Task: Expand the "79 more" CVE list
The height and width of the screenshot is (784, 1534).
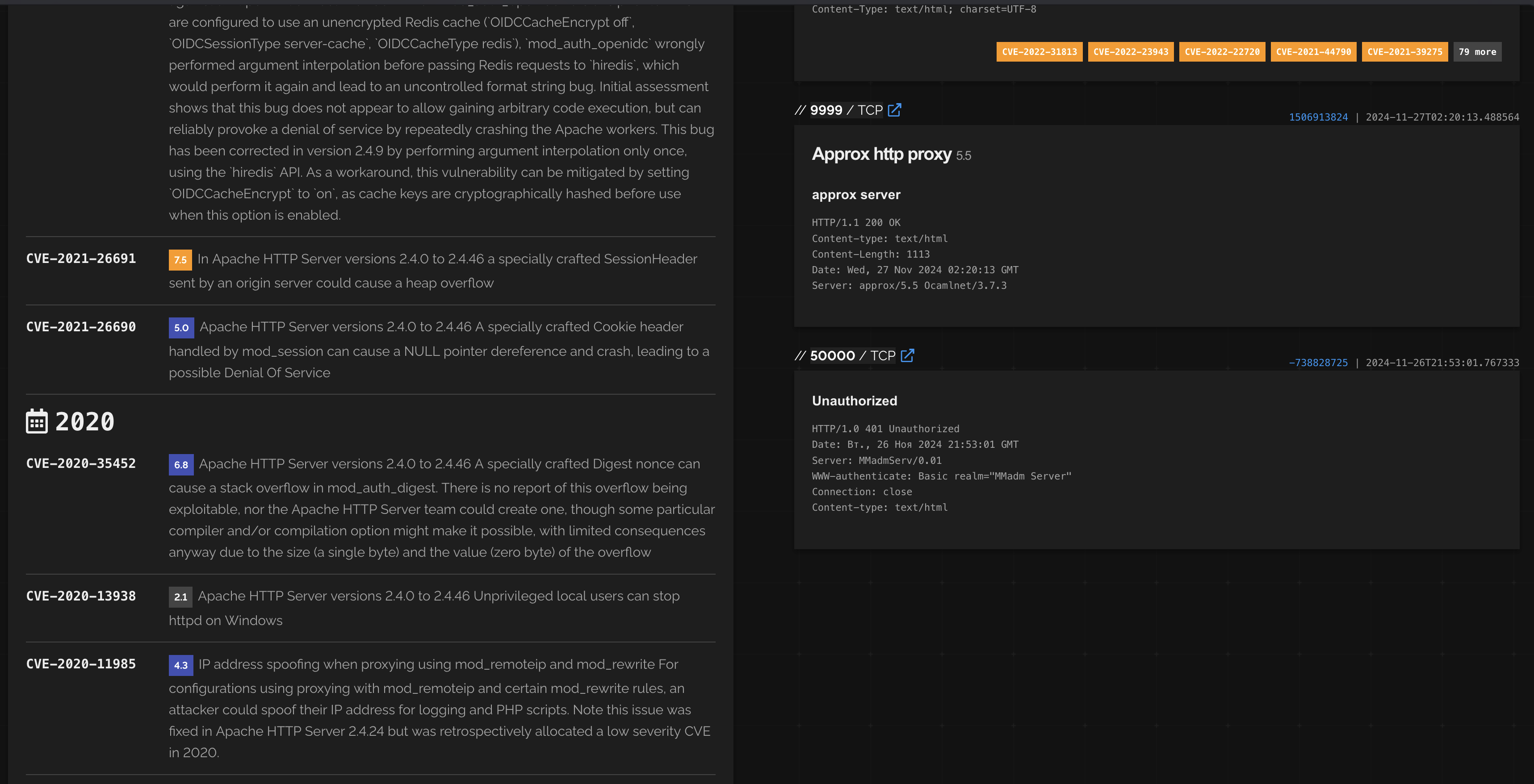Action: [1477, 52]
